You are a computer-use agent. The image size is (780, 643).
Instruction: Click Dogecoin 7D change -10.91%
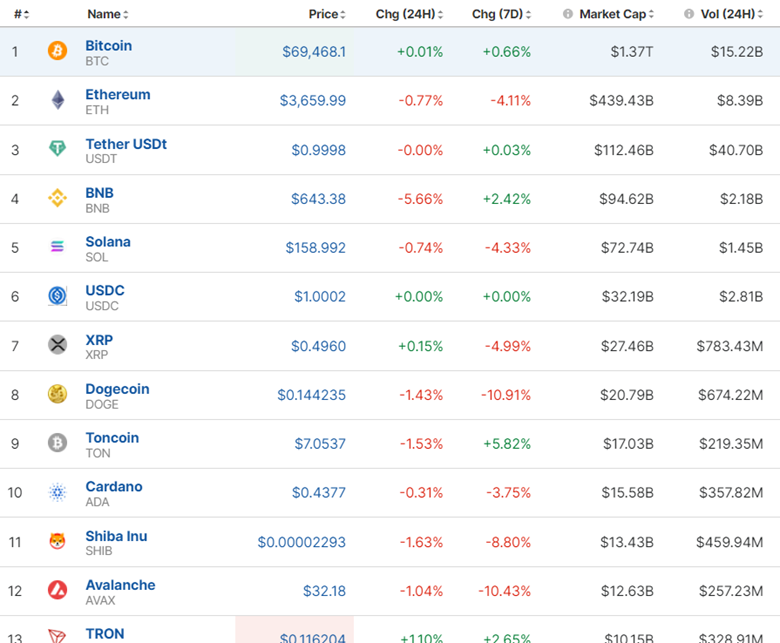click(x=505, y=395)
